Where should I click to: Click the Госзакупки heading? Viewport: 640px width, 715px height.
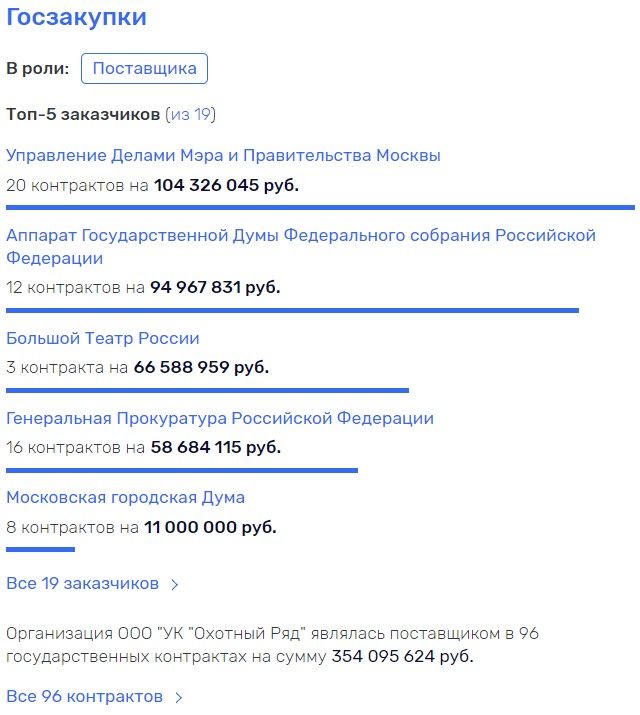click(76, 17)
